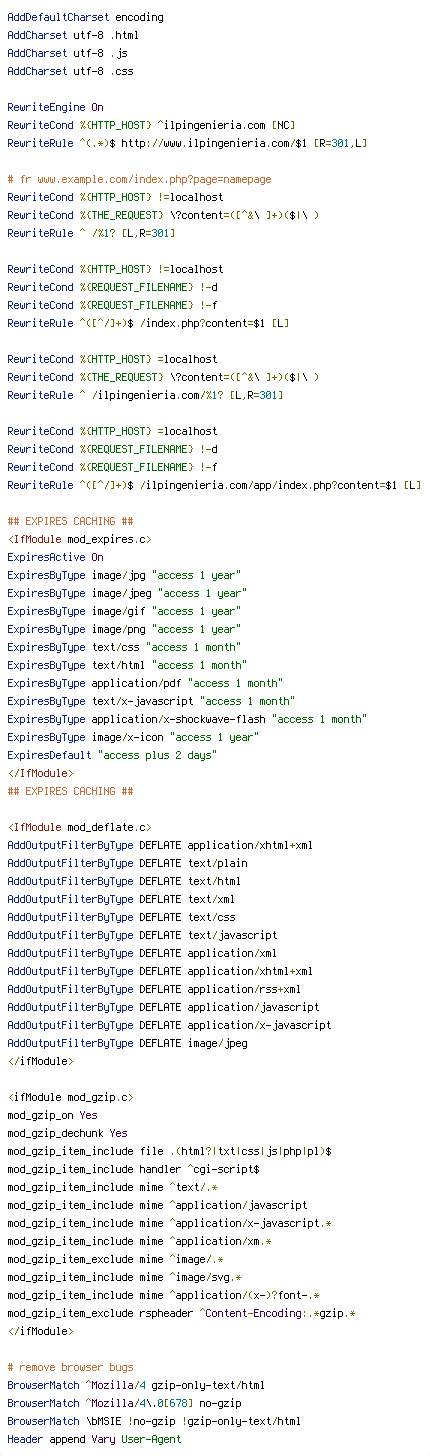Viewport: 430px width, 1456px height.
Task: Click 'BrowserMatch \bMSIE !no-gzip' line
Action: point(154,1421)
